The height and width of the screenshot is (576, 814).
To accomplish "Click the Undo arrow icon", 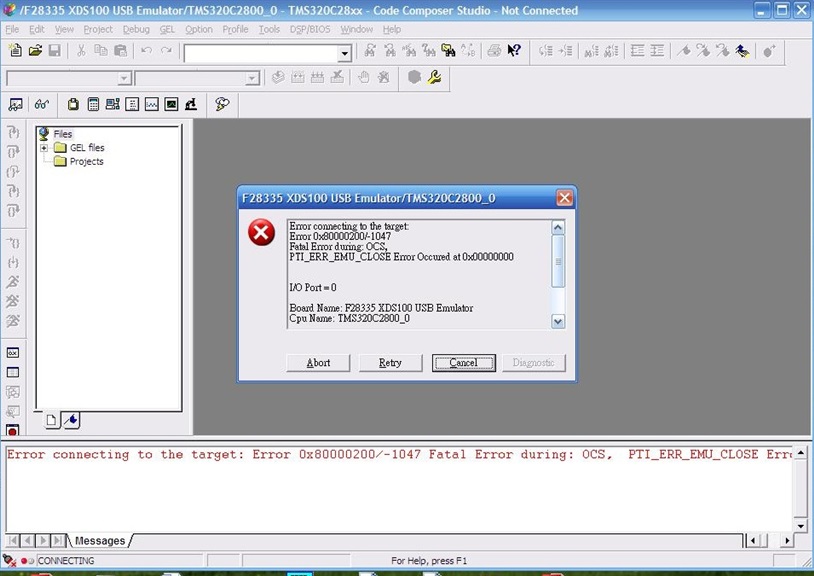I will point(146,50).
